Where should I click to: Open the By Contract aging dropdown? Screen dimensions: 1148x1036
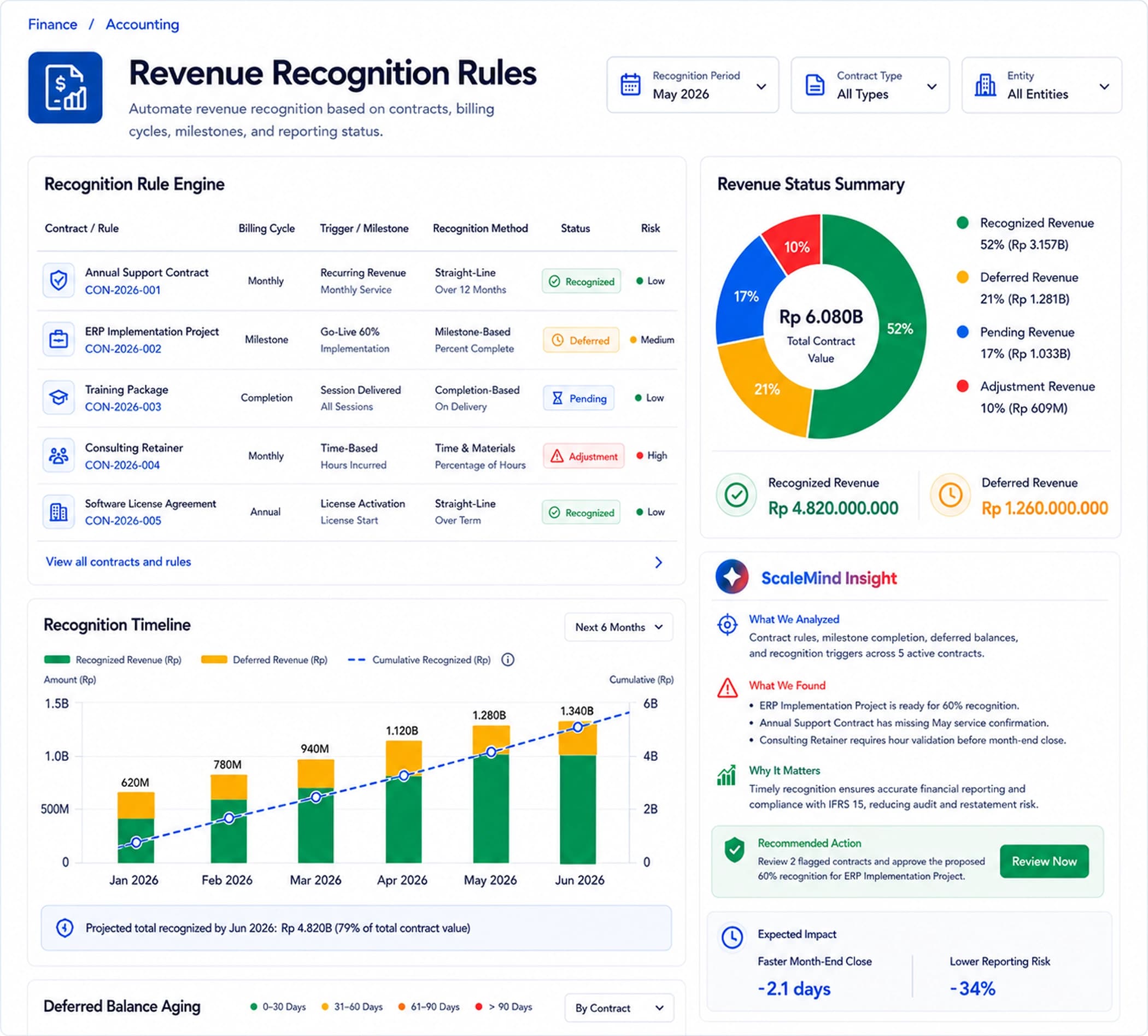pyautogui.click(x=619, y=1008)
